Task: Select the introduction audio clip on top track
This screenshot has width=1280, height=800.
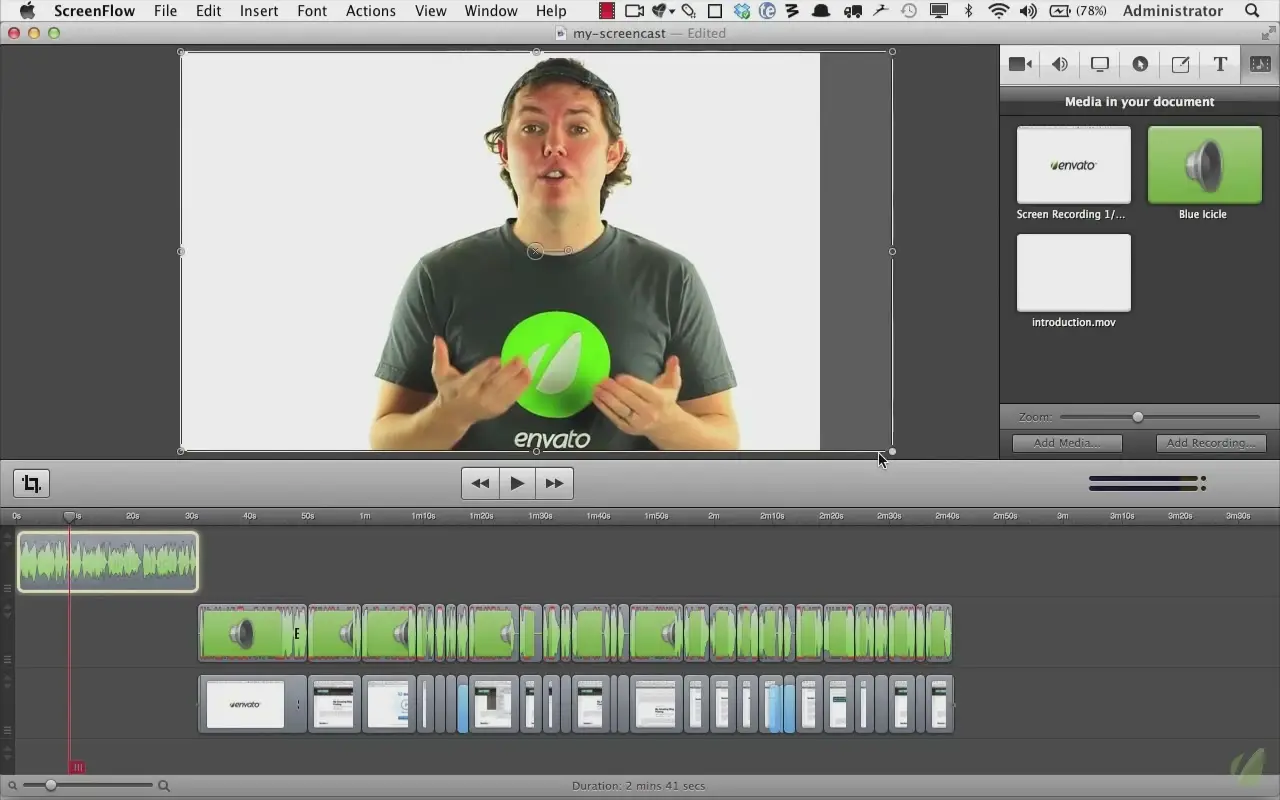Action: click(x=108, y=562)
